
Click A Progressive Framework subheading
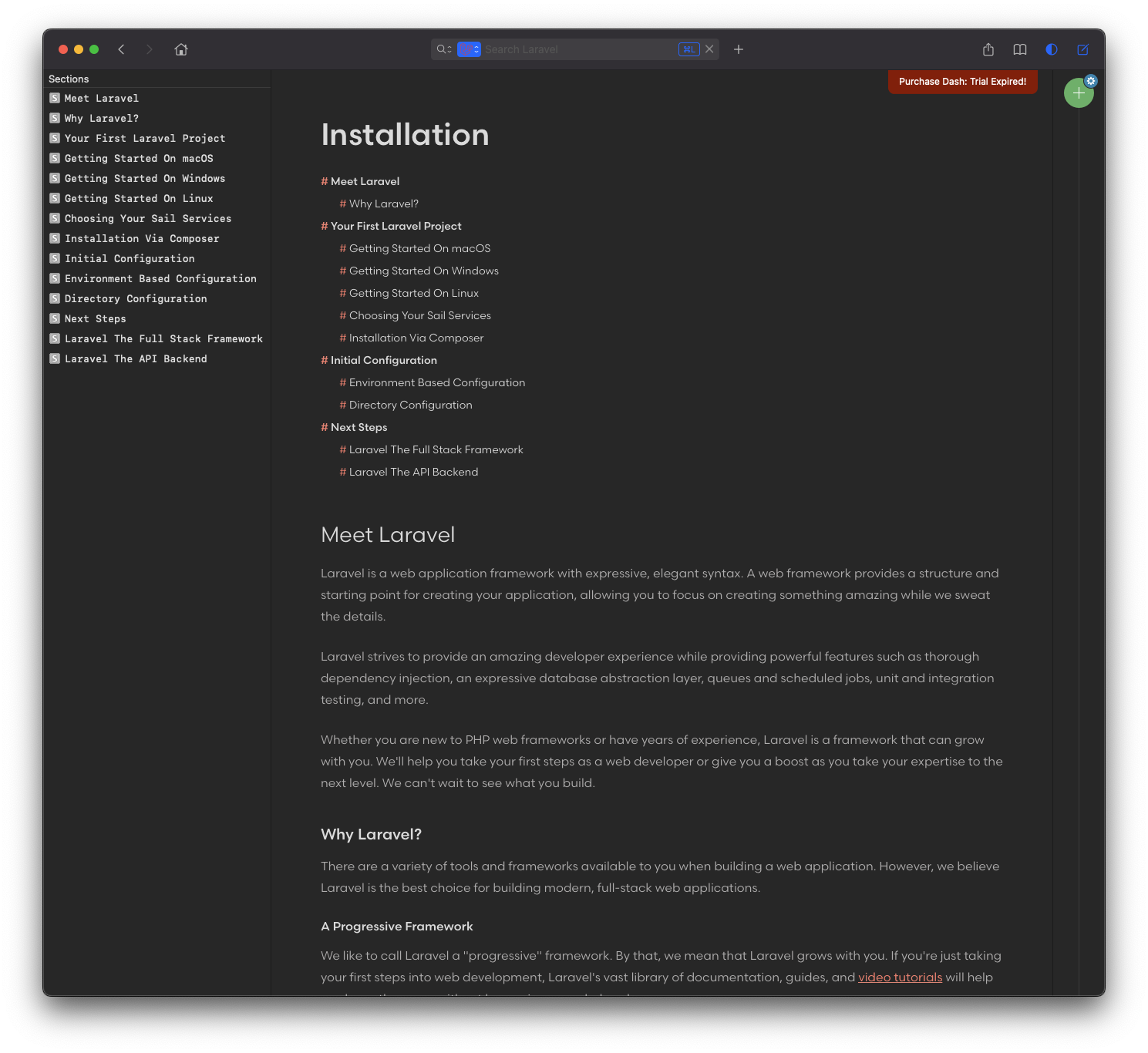click(x=397, y=926)
